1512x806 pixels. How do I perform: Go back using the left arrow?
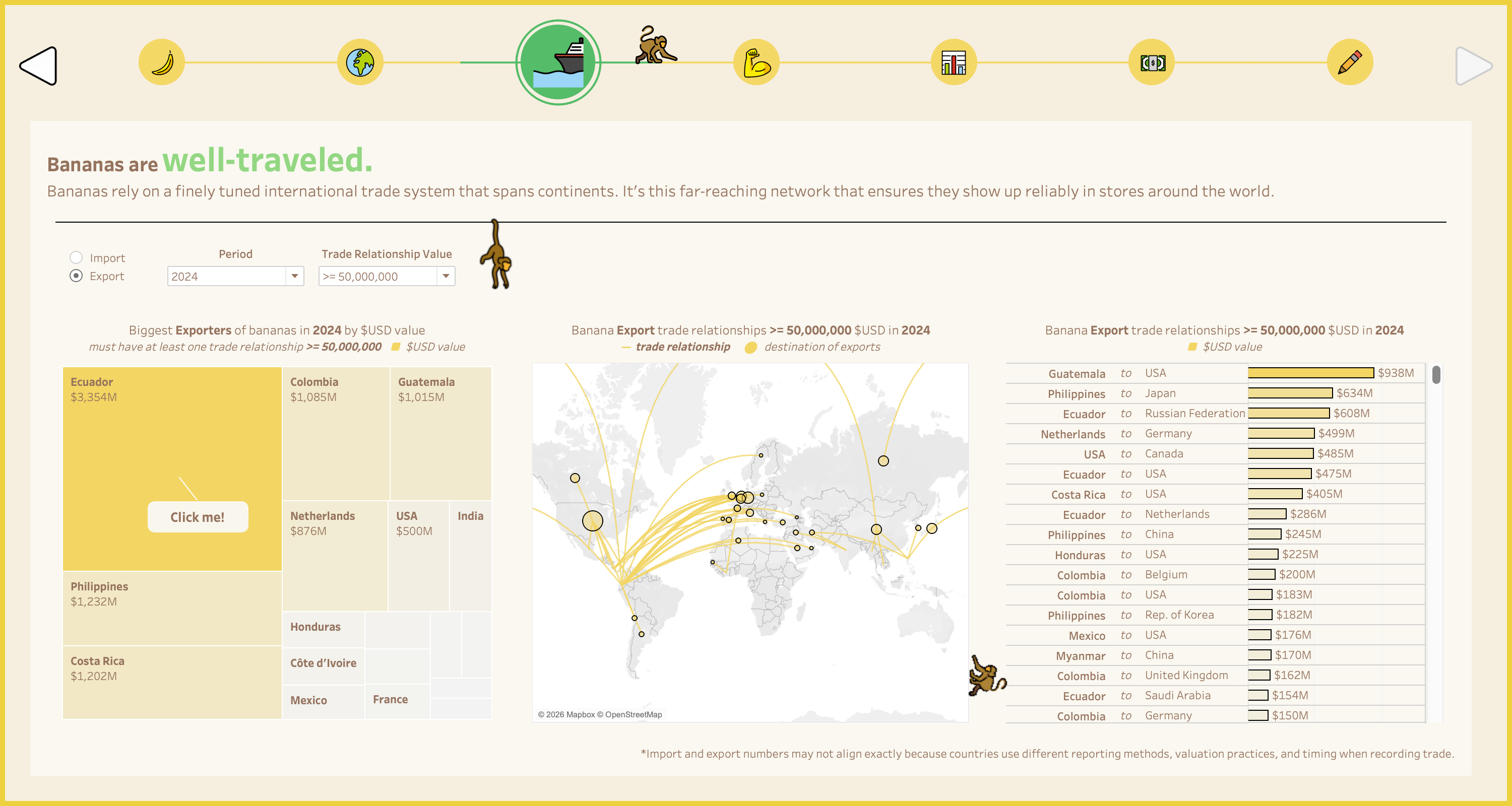point(38,65)
